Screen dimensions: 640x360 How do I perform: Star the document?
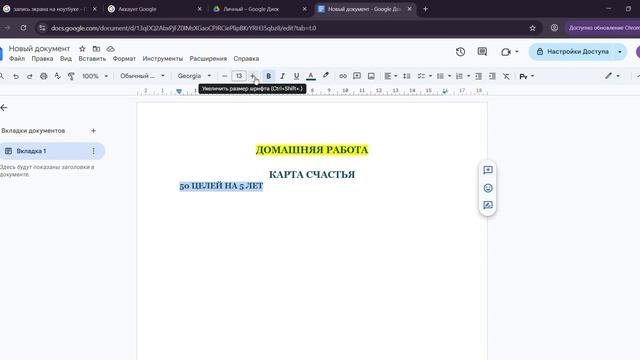point(82,49)
